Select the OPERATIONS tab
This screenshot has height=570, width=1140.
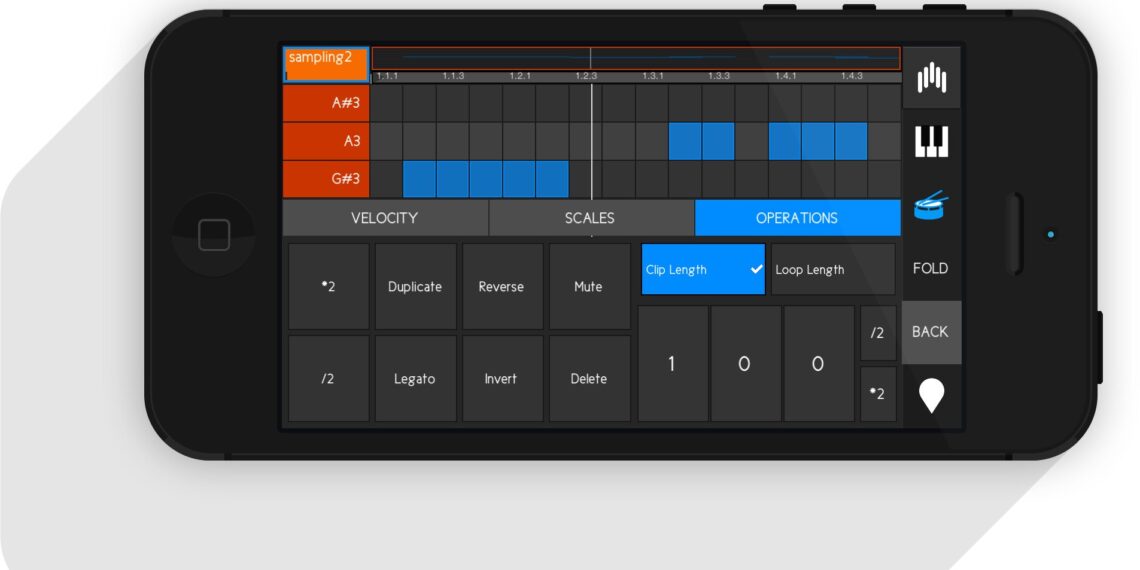(x=797, y=218)
